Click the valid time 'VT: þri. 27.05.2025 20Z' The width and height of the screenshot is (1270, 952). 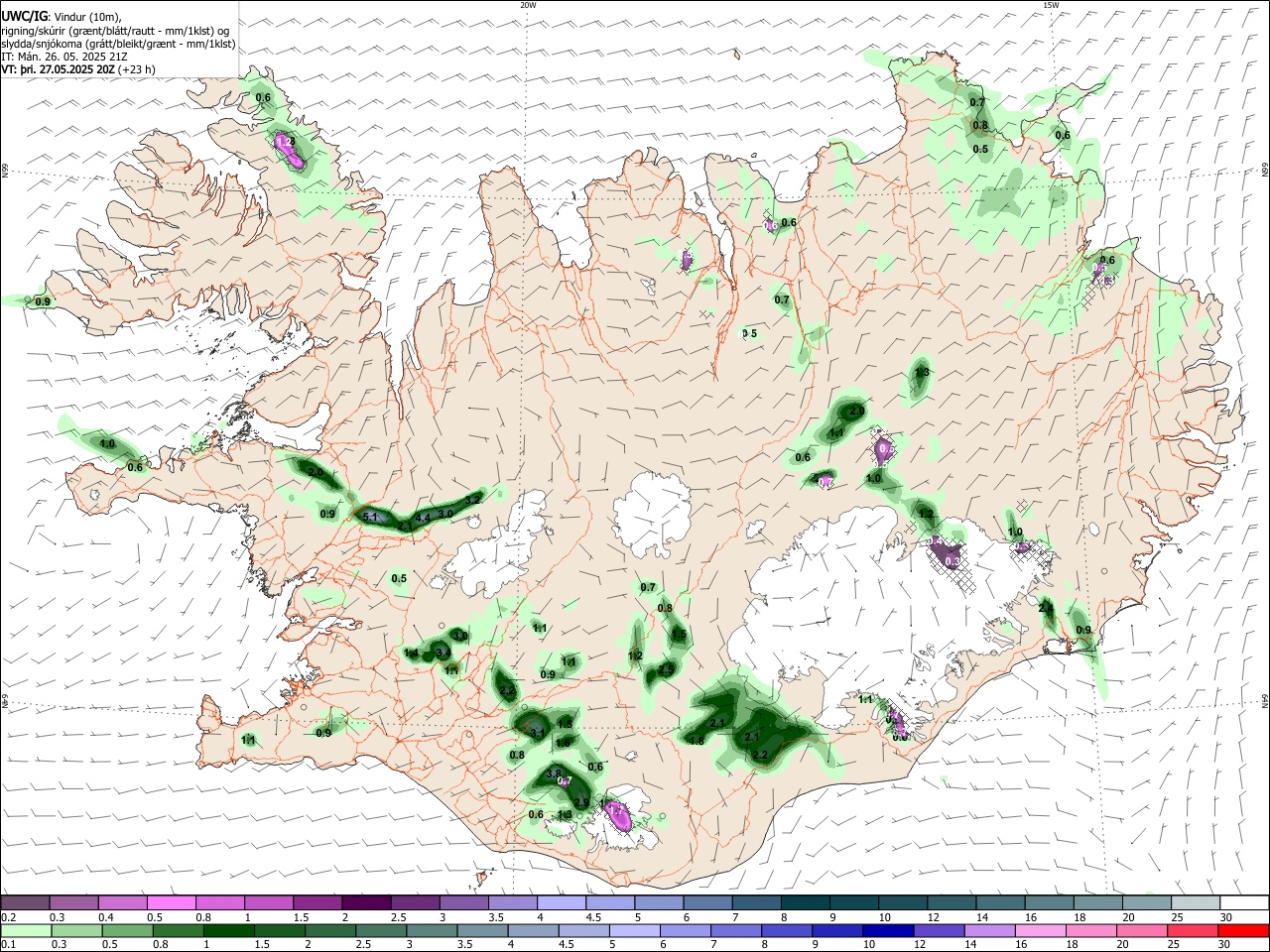pyautogui.click(x=58, y=69)
